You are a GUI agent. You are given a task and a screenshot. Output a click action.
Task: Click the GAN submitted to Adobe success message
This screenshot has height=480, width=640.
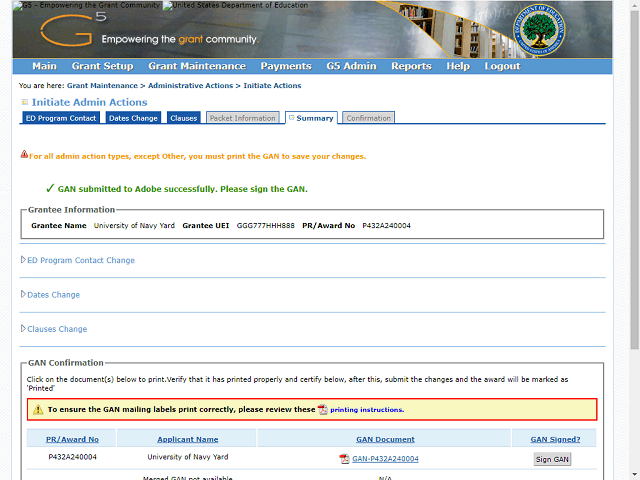click(182, 189)
